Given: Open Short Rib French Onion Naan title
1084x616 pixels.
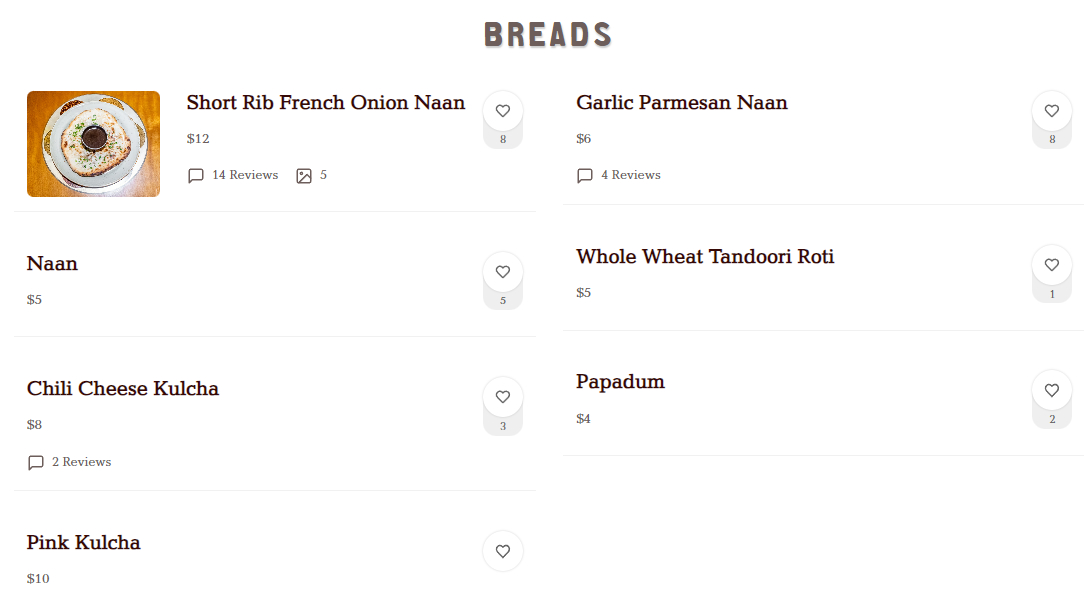Looking at the screenshot, I should click(x=326, y=103).
